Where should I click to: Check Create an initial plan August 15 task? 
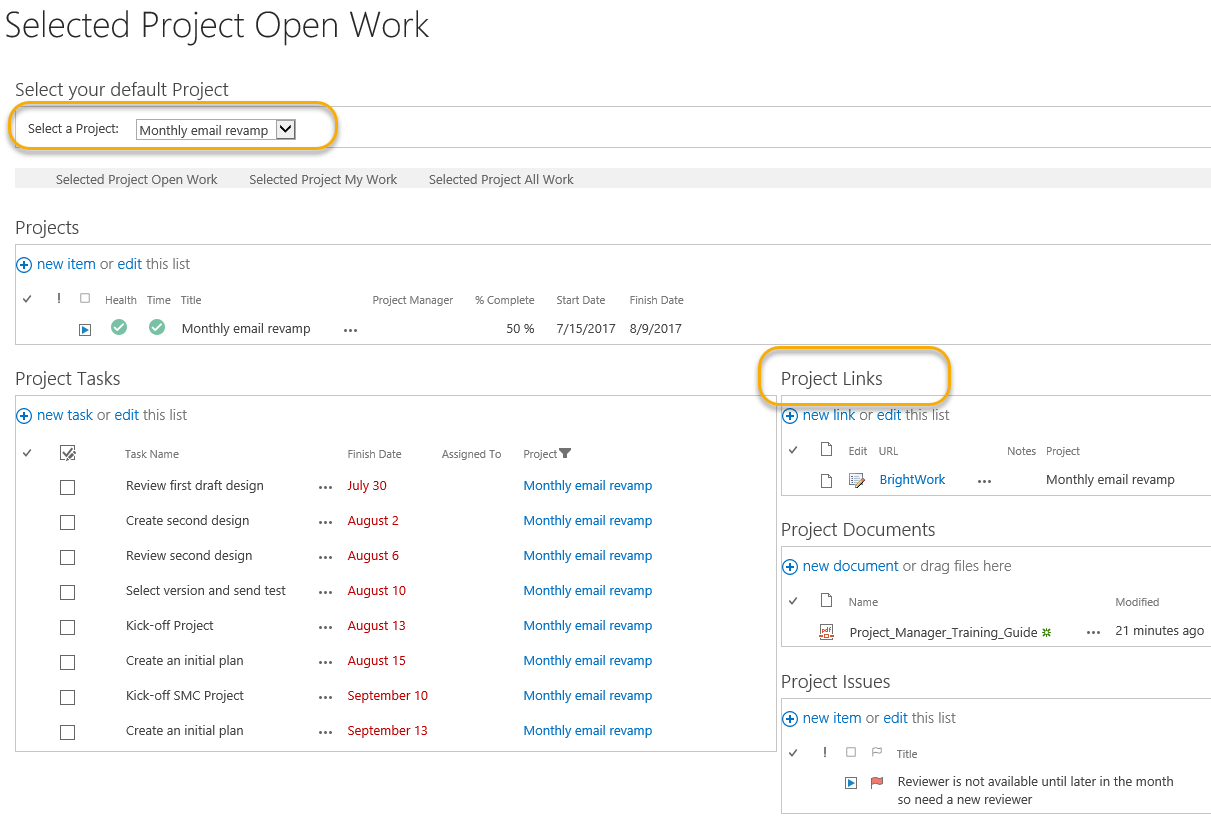pos(67,662)
